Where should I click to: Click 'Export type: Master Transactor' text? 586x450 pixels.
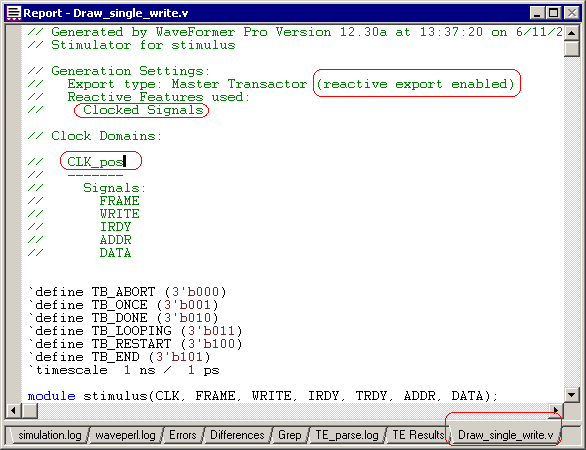point(187,84)
